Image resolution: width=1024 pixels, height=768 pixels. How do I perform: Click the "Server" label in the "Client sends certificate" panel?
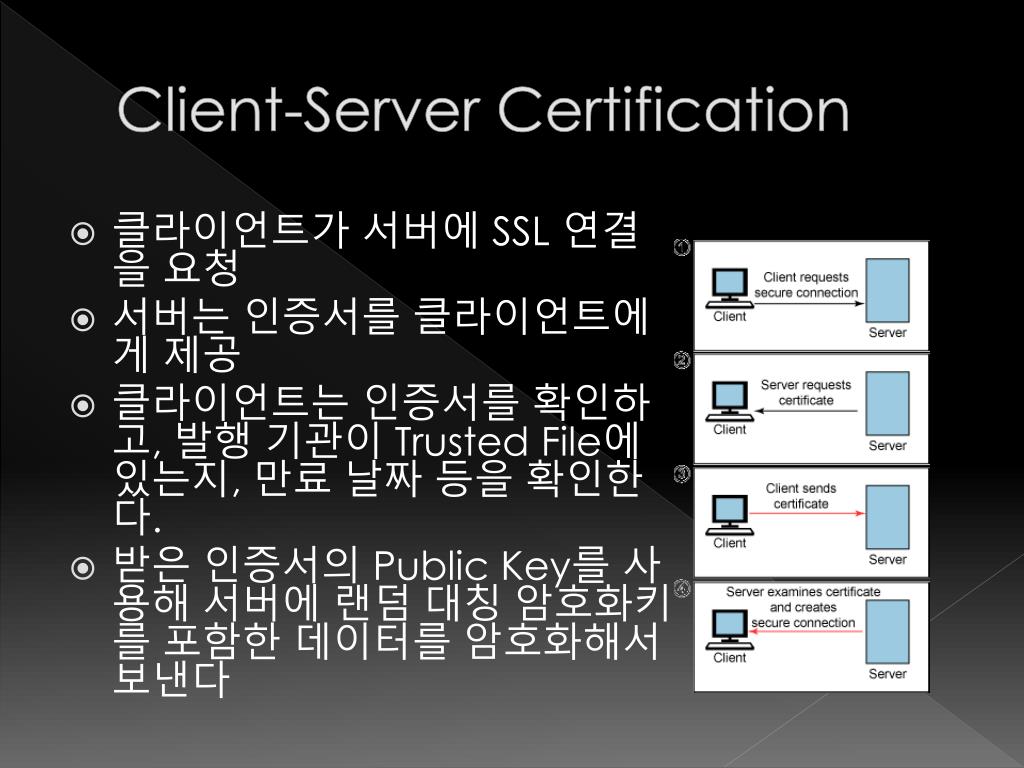coord(888,559)
